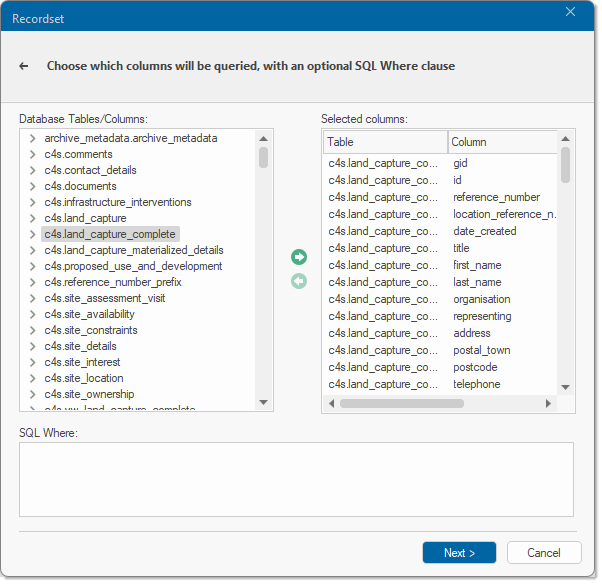Click right arrow of horizontal scrollbar
Image resolution: width=602 pixels, height=584 pixels.
(x=548, y=404)
